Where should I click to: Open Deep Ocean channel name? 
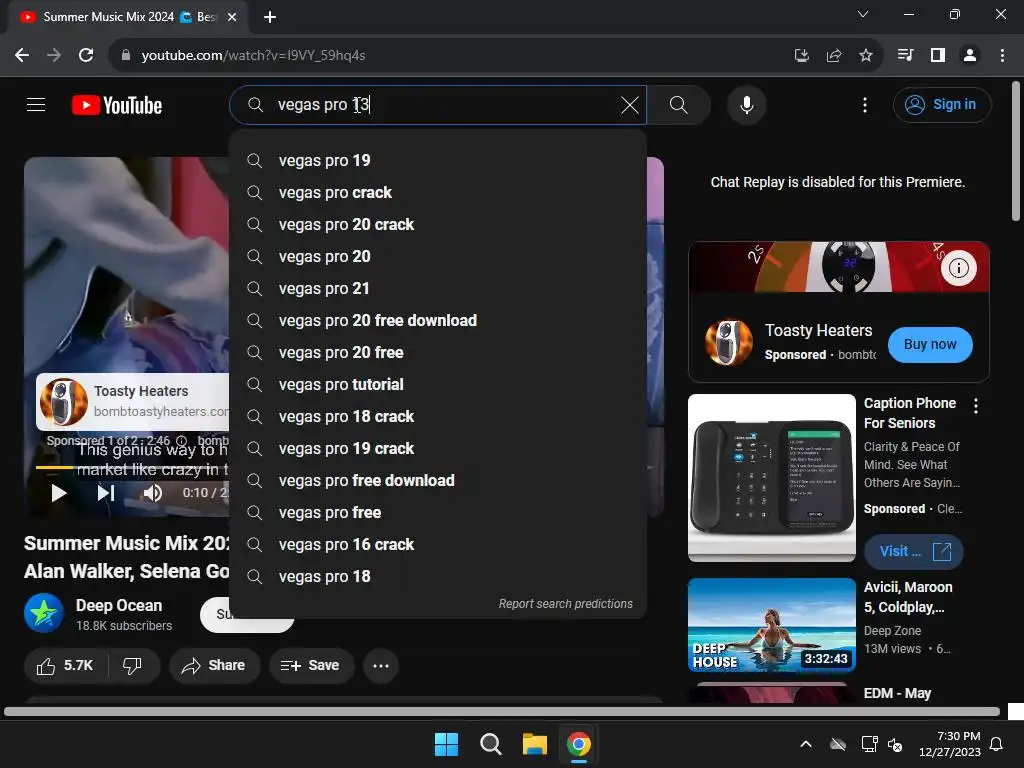119,605
